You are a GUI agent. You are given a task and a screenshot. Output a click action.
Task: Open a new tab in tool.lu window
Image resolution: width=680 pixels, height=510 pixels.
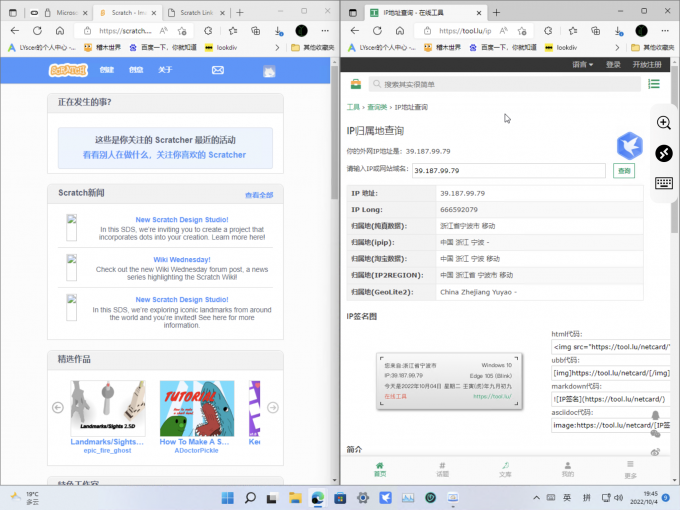(497, 13)
